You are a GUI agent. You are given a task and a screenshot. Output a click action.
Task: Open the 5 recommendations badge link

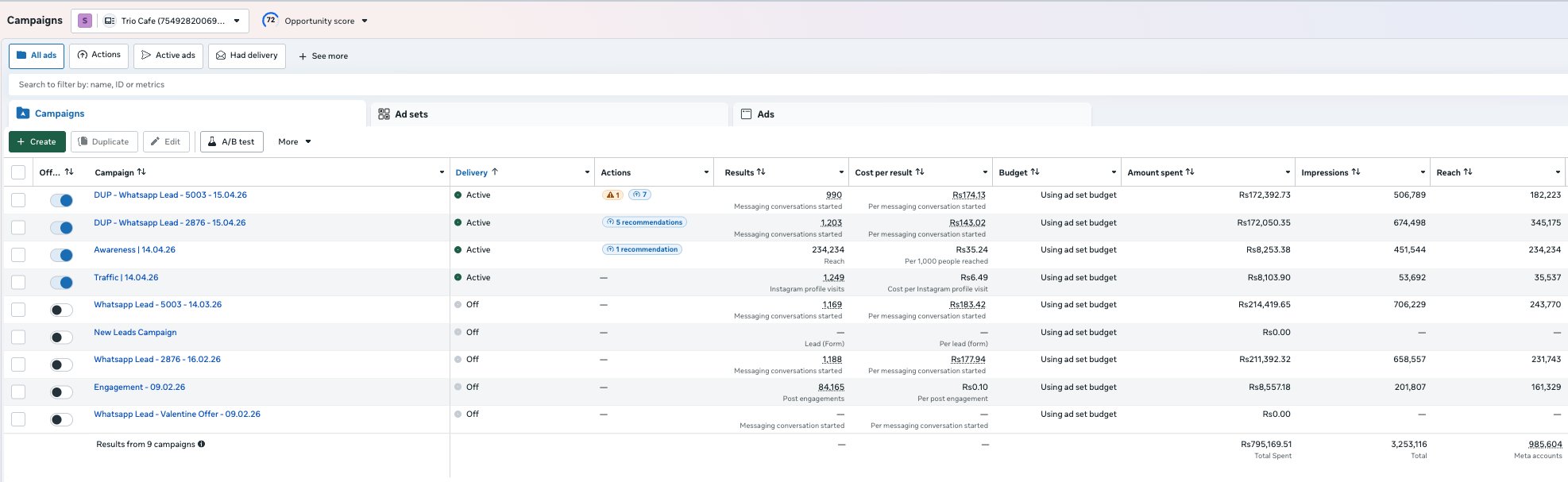(x=644, y=222)
